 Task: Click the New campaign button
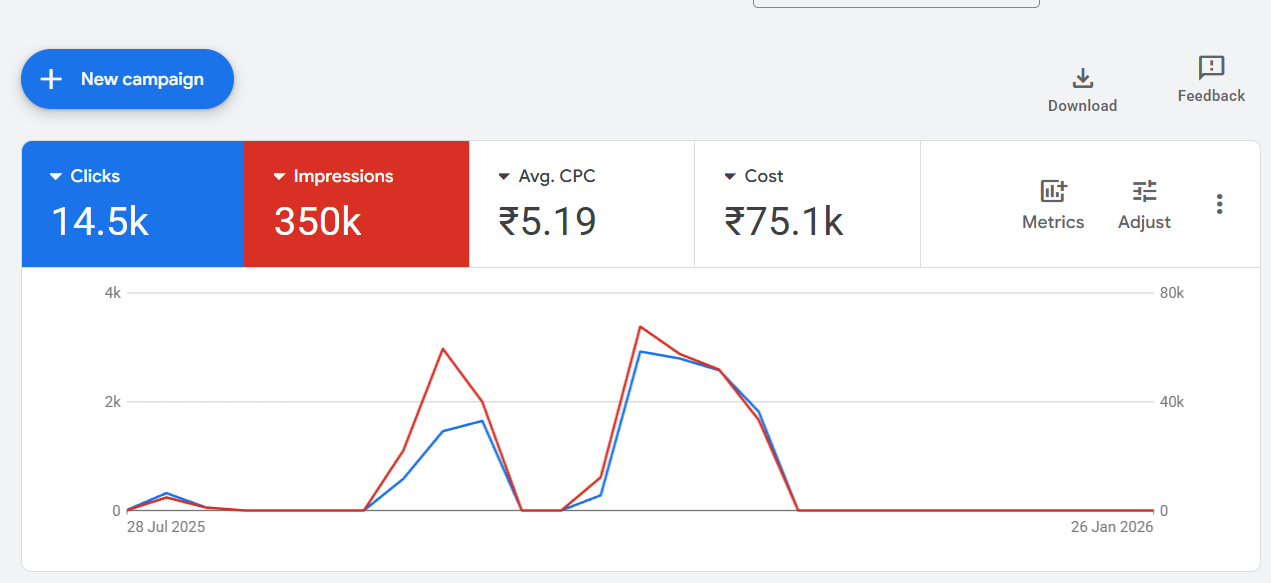coord(127,79)
